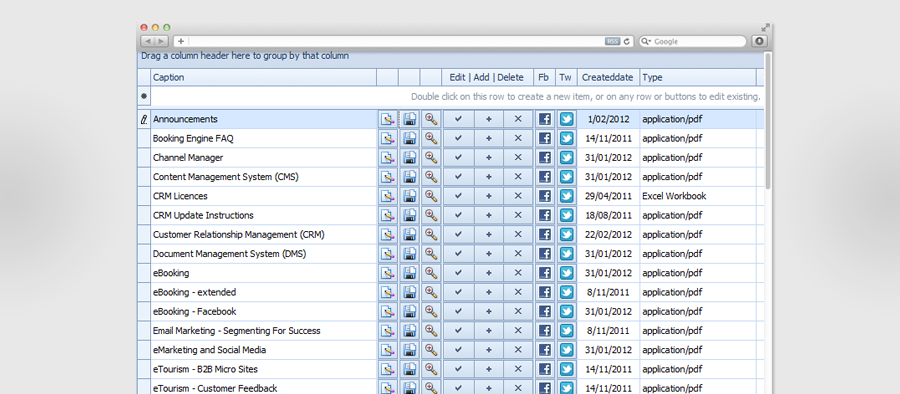Click the Twitter icon in Announcements row
Screen dimensions: 900x394
(567, 119)
